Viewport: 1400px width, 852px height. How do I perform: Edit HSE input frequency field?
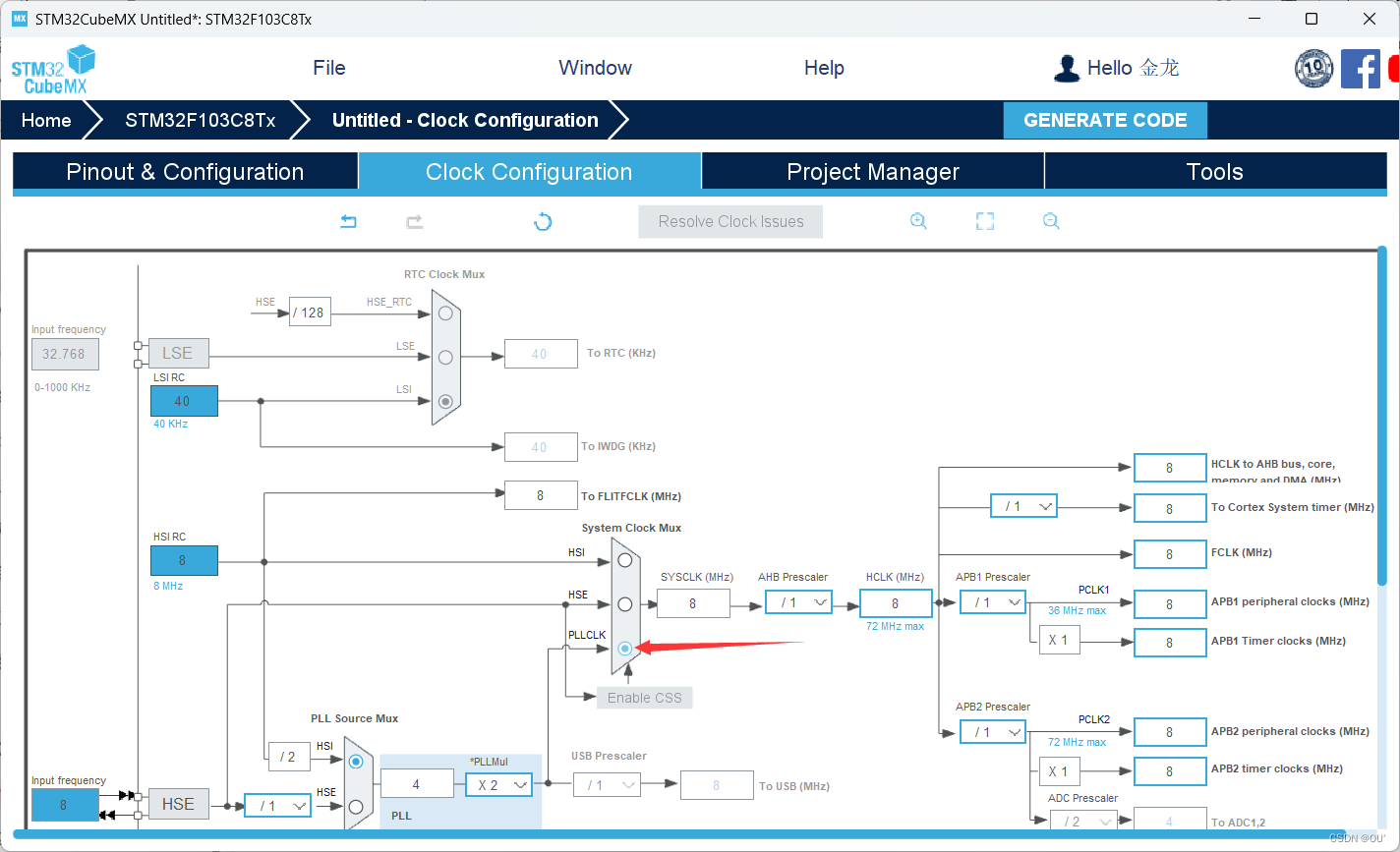pos(64,805)
